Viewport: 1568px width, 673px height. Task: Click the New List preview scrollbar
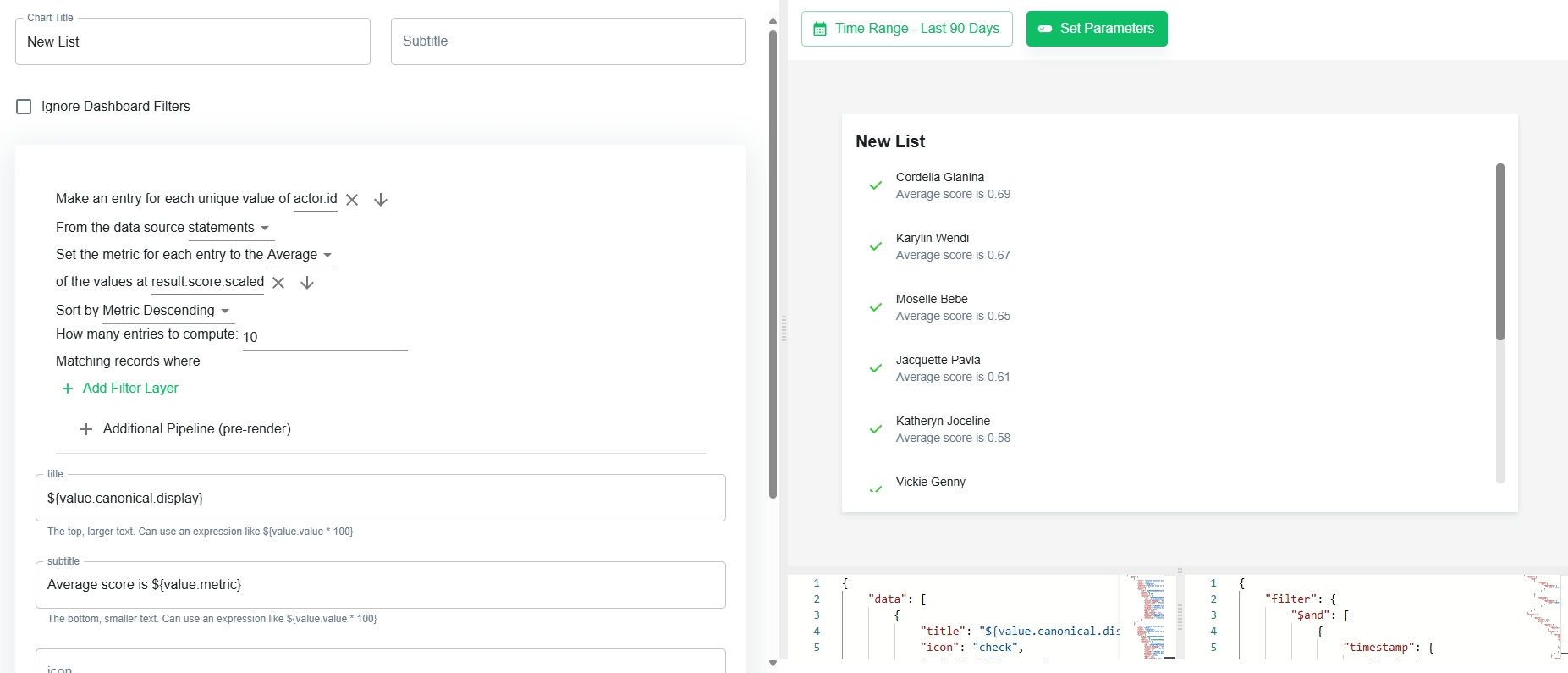(x=1499, y=251)
